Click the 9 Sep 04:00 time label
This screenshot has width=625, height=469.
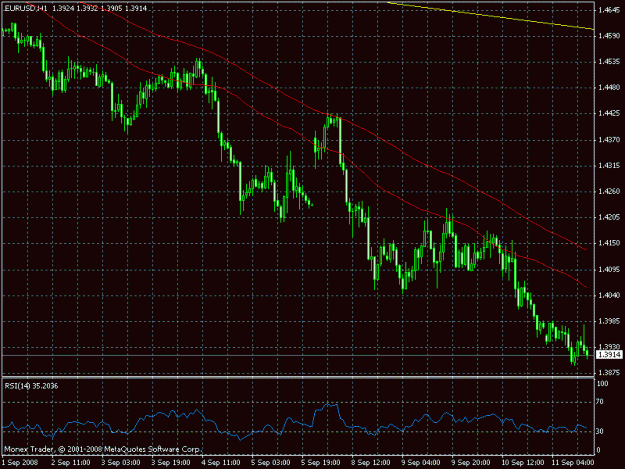coord(421,463)
